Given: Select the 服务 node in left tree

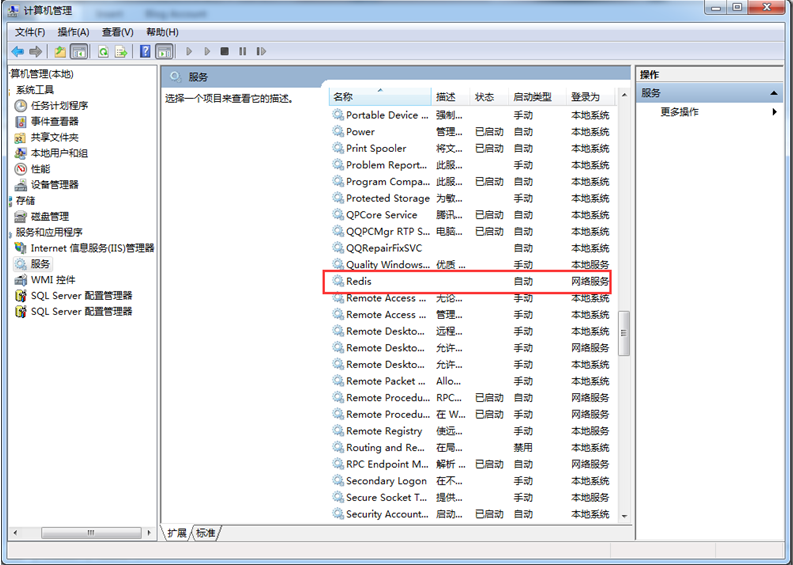Looking at the screenshot, I should (33, 264).
